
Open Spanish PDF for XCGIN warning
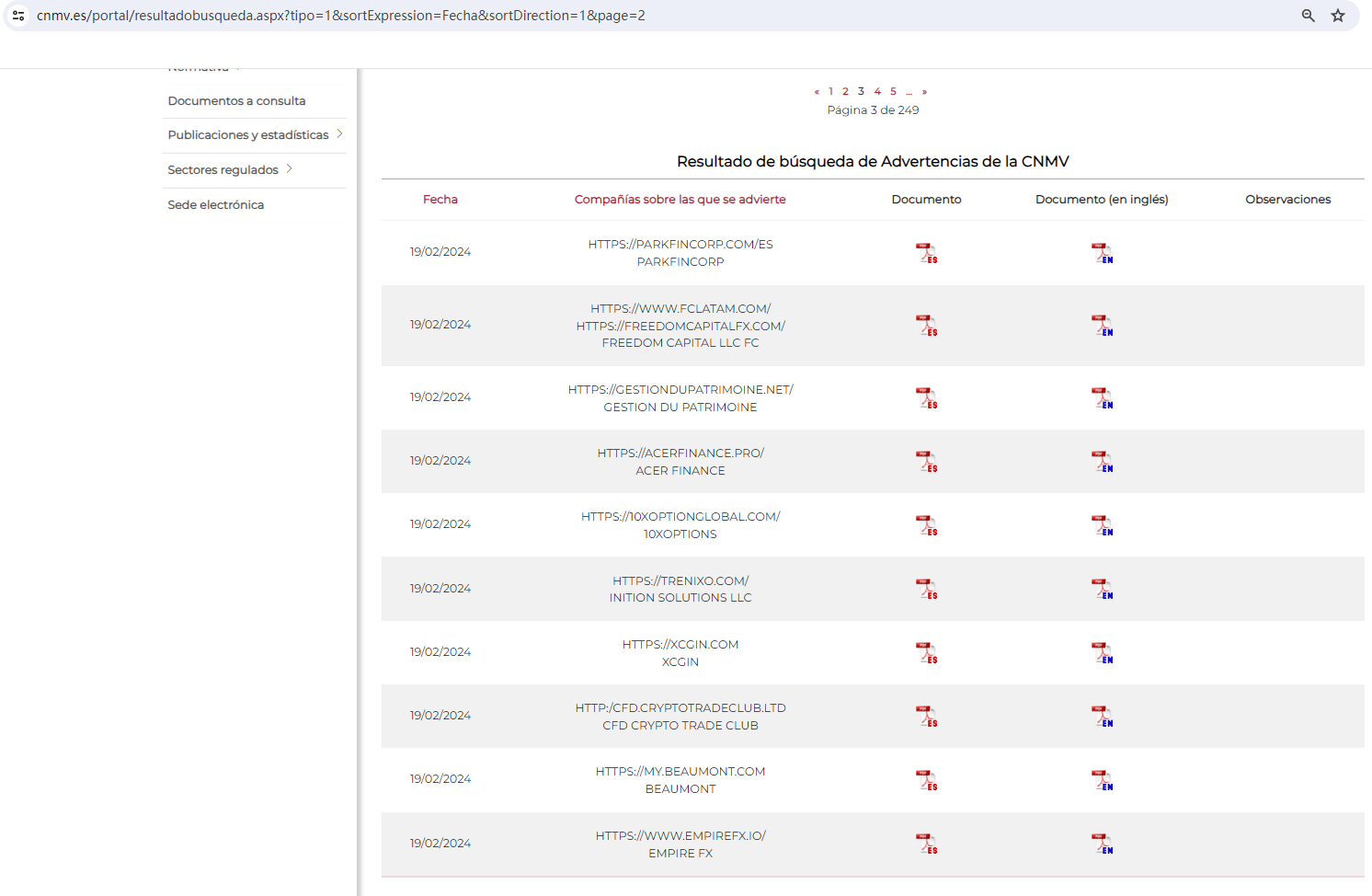coord(926,652)
